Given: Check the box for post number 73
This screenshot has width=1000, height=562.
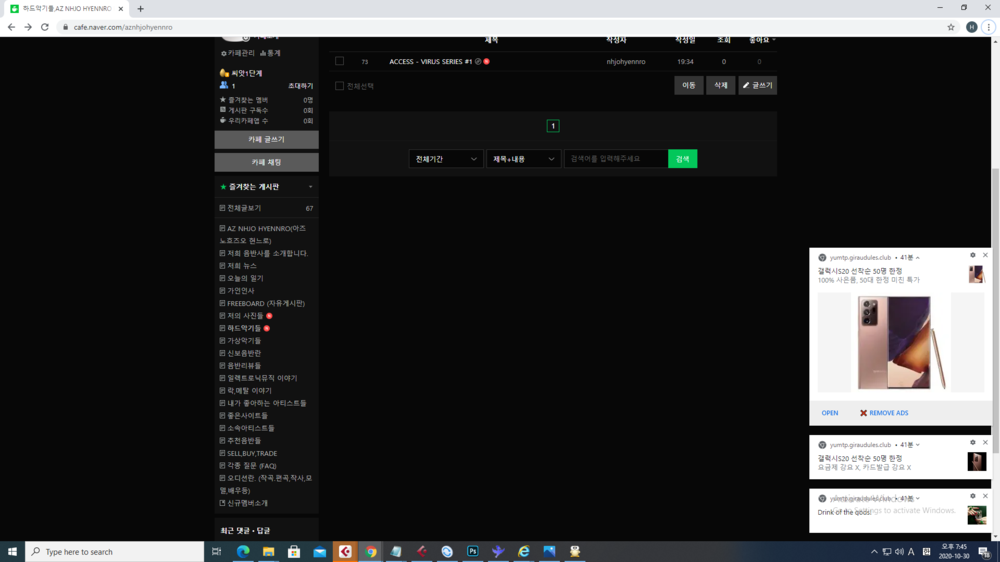Looking at the screenshot, I should [339, 62].
